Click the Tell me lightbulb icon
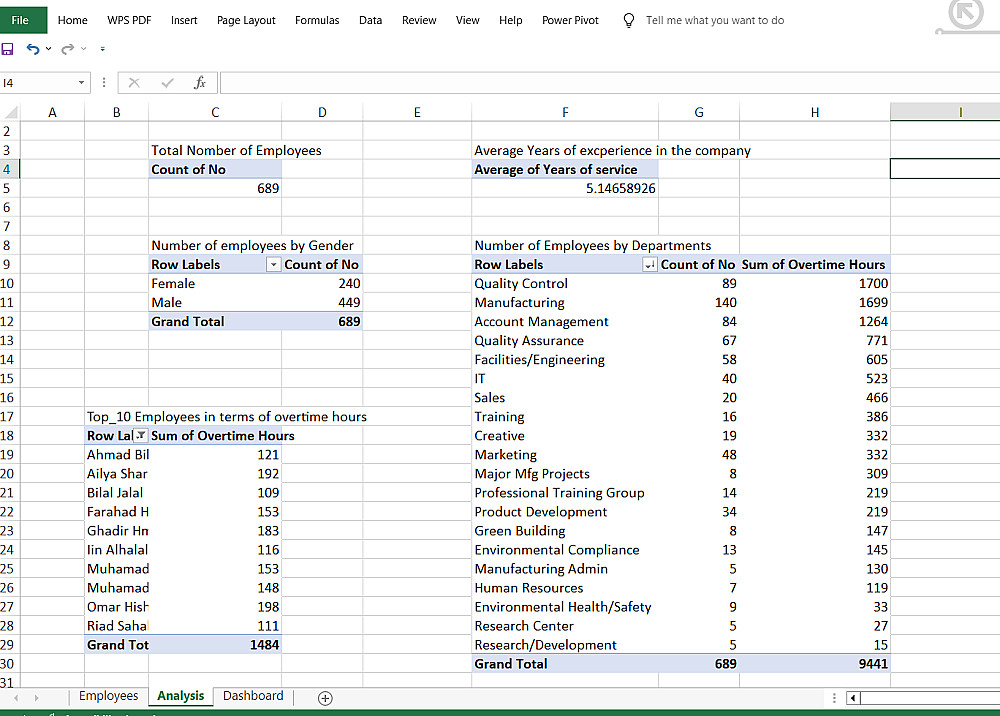Viewport: 1000px width, 716px height. click(x=628, y=20)
